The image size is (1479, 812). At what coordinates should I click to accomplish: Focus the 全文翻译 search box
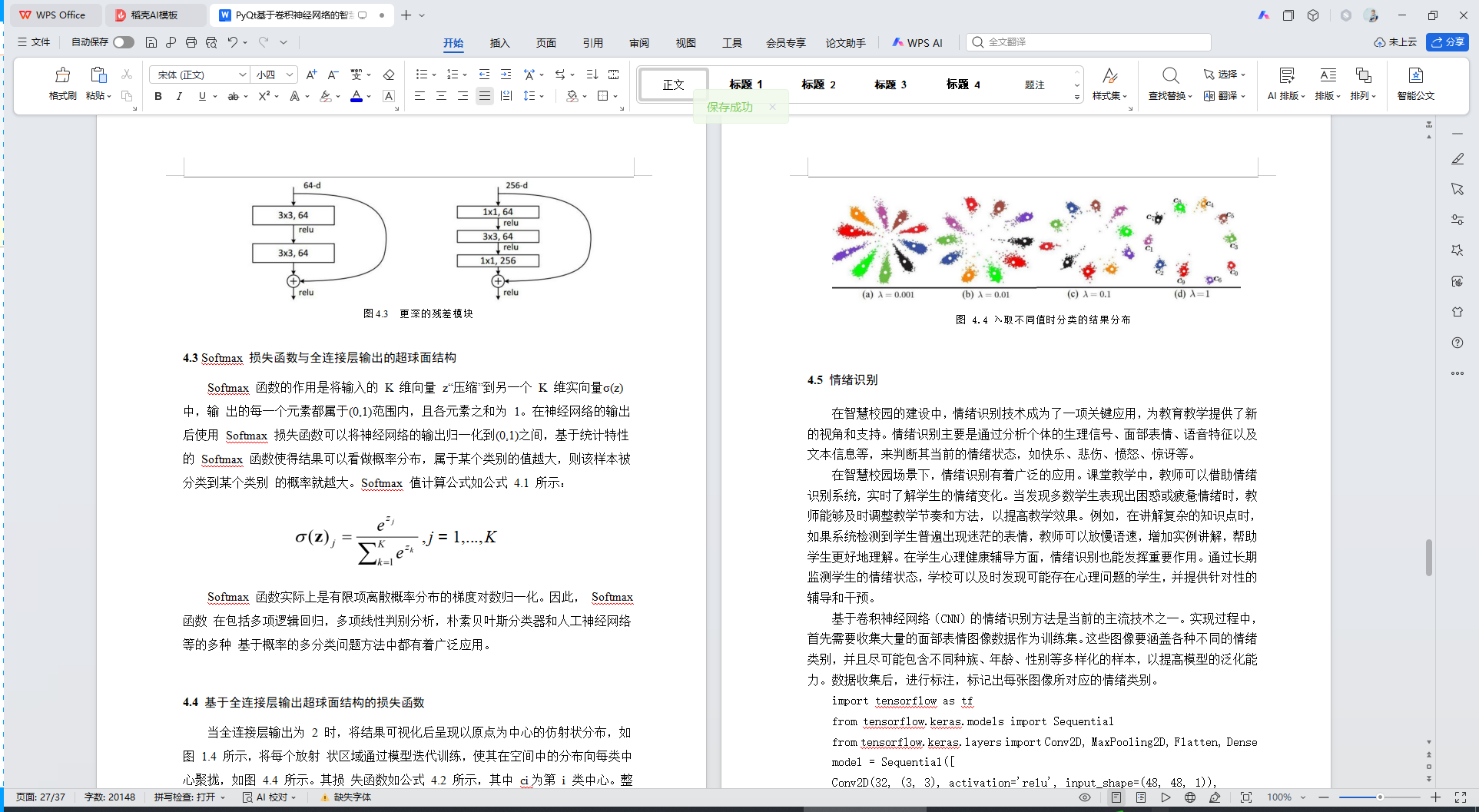click(1089, 42)
